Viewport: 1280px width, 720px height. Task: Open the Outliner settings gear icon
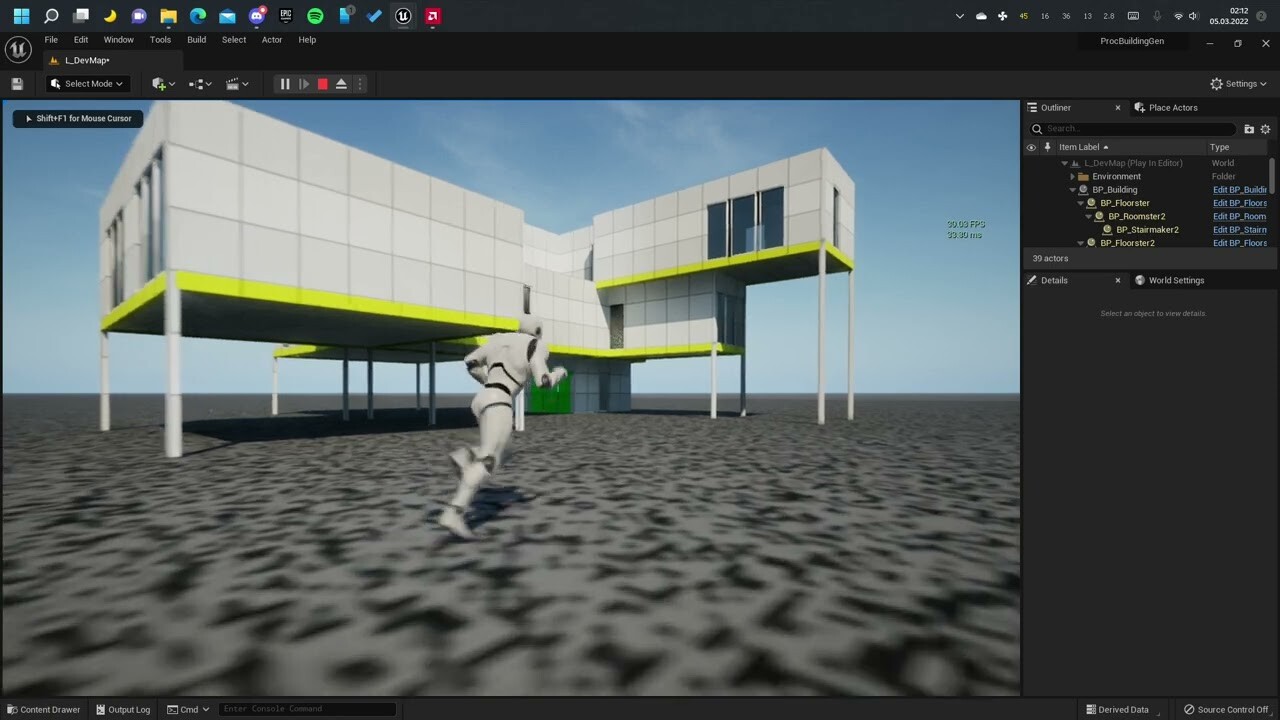coord(1265,128)
